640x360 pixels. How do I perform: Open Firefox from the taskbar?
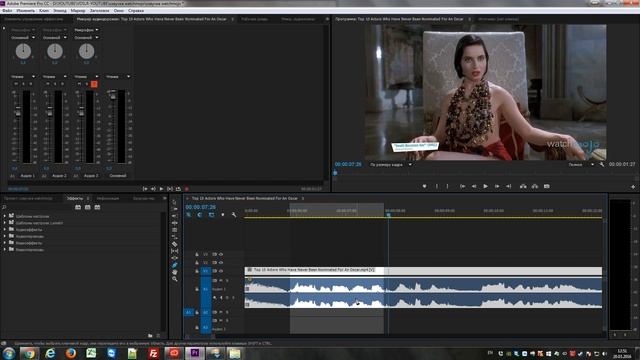71,353
